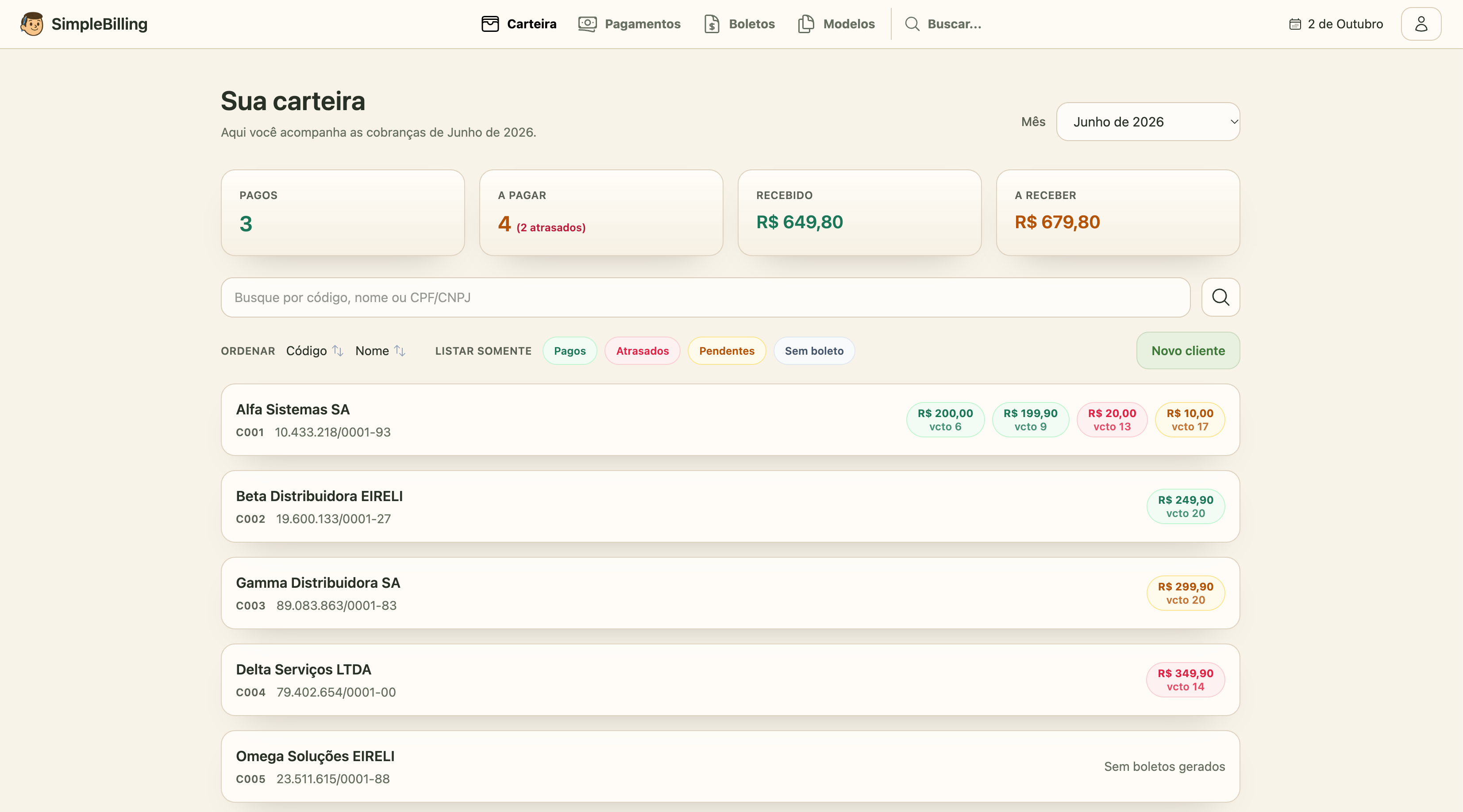Click the Modelos copy icon
Image resolution: width=1463 pixels, height=812 pixels.
click(x=806, y=24)
